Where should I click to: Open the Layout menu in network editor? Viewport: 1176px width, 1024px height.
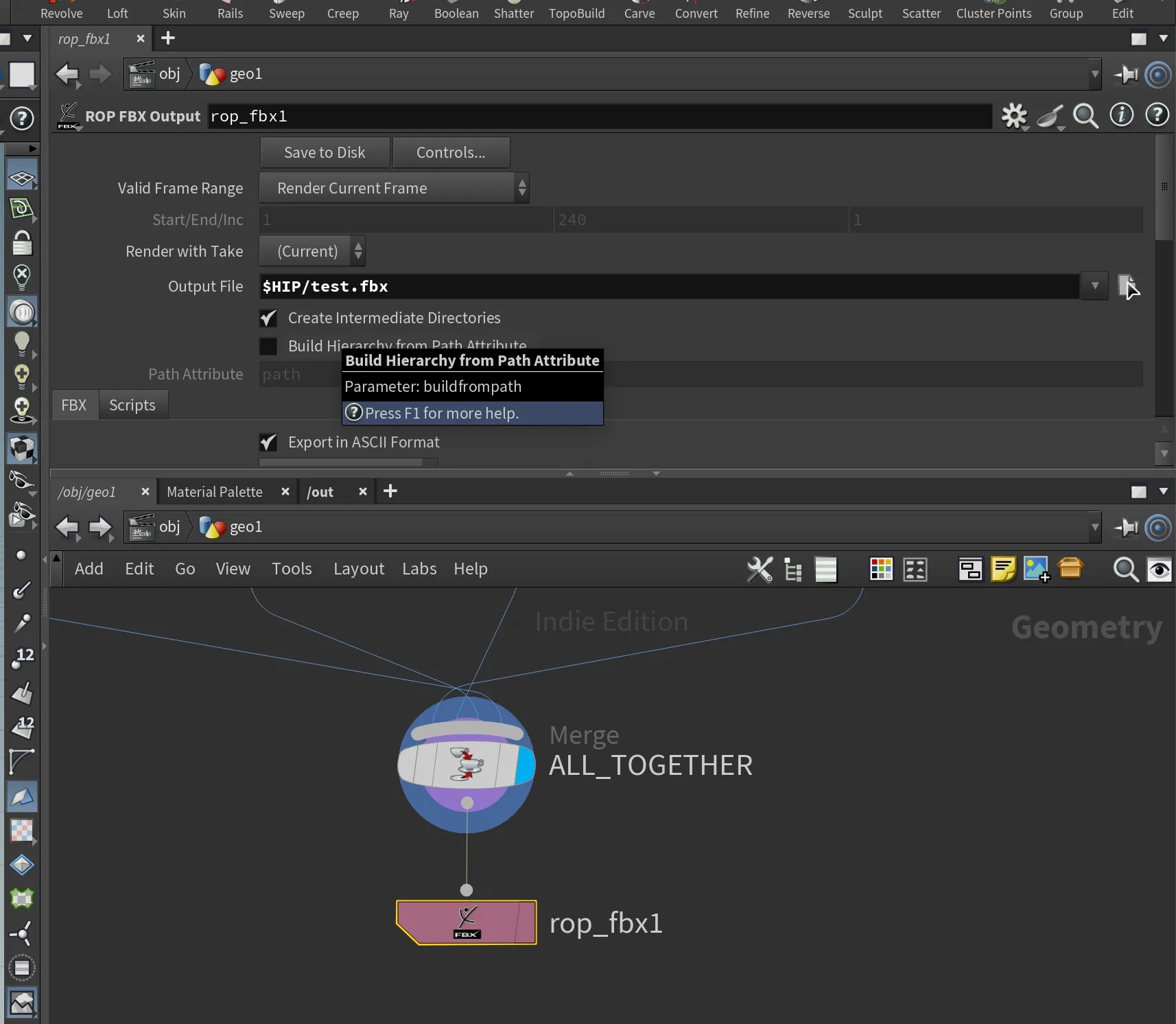pos(358,569)
